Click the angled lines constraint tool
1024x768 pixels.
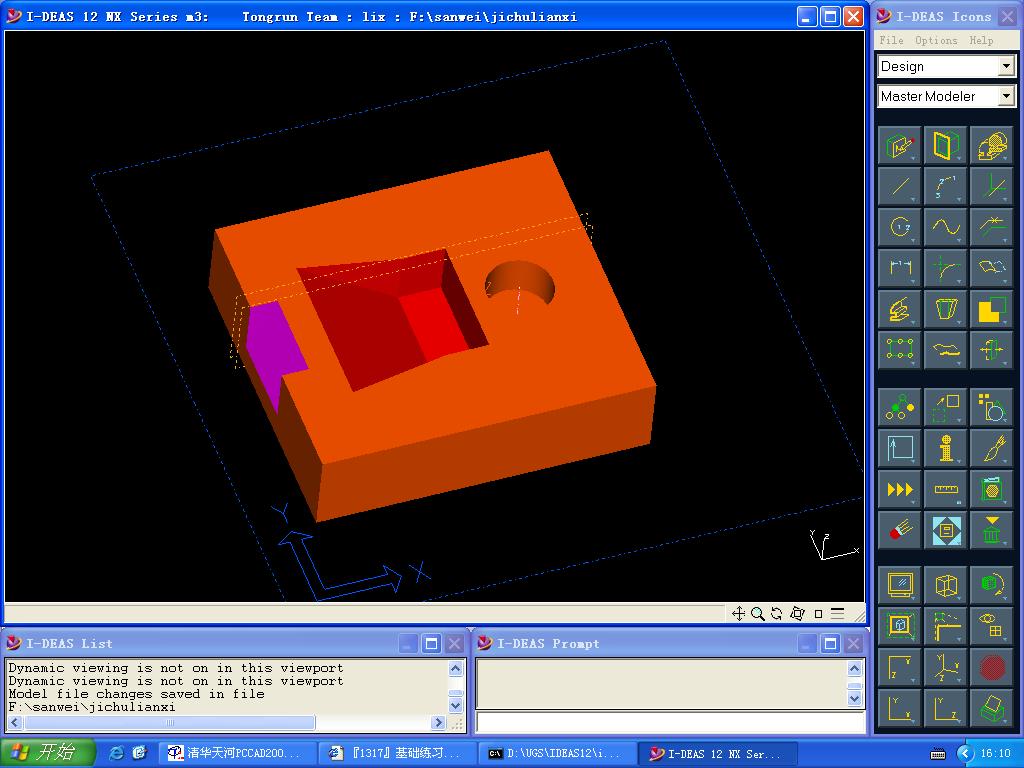(x=991, y=186)
